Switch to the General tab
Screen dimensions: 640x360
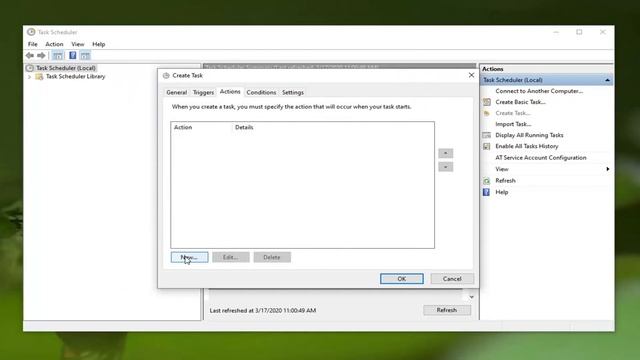176,93
